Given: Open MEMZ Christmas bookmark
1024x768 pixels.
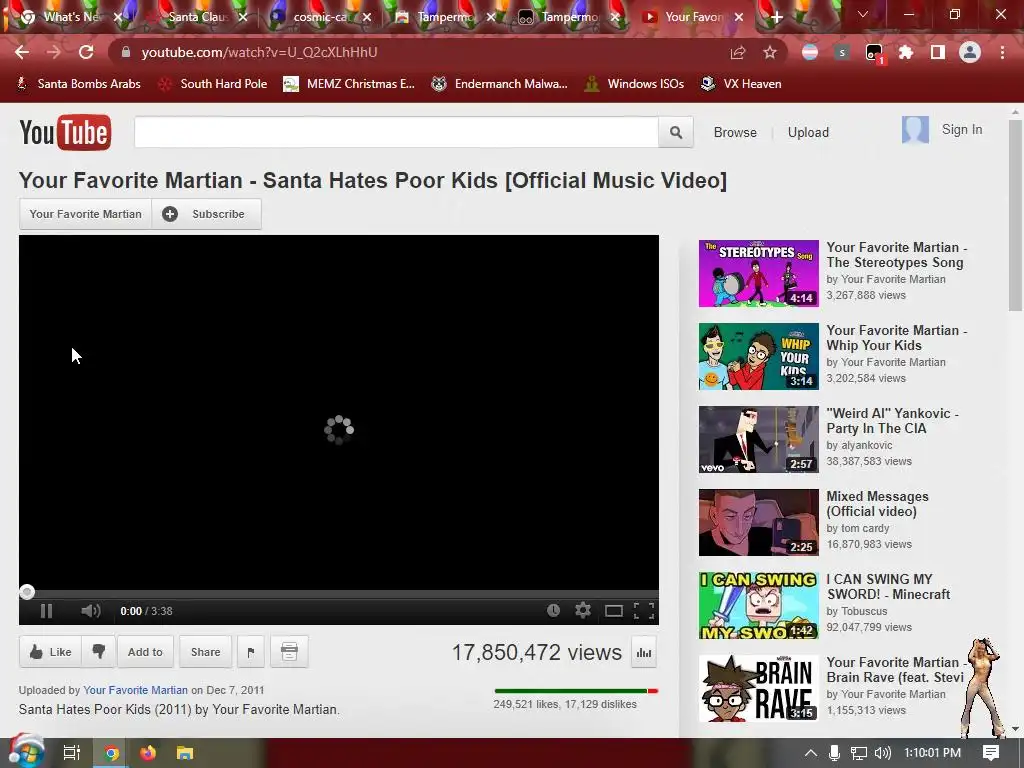Looking at the screenshot, I should (x=349, y=84).
